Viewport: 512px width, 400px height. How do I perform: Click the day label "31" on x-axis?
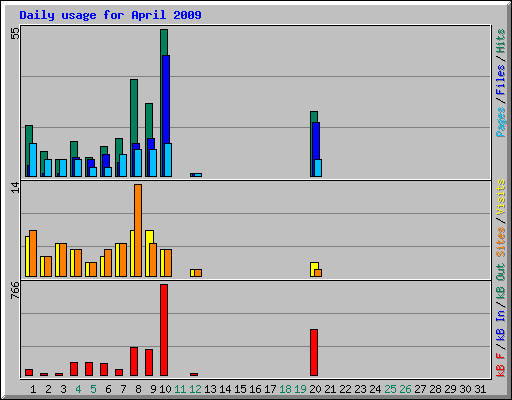(x=480, y=389)
